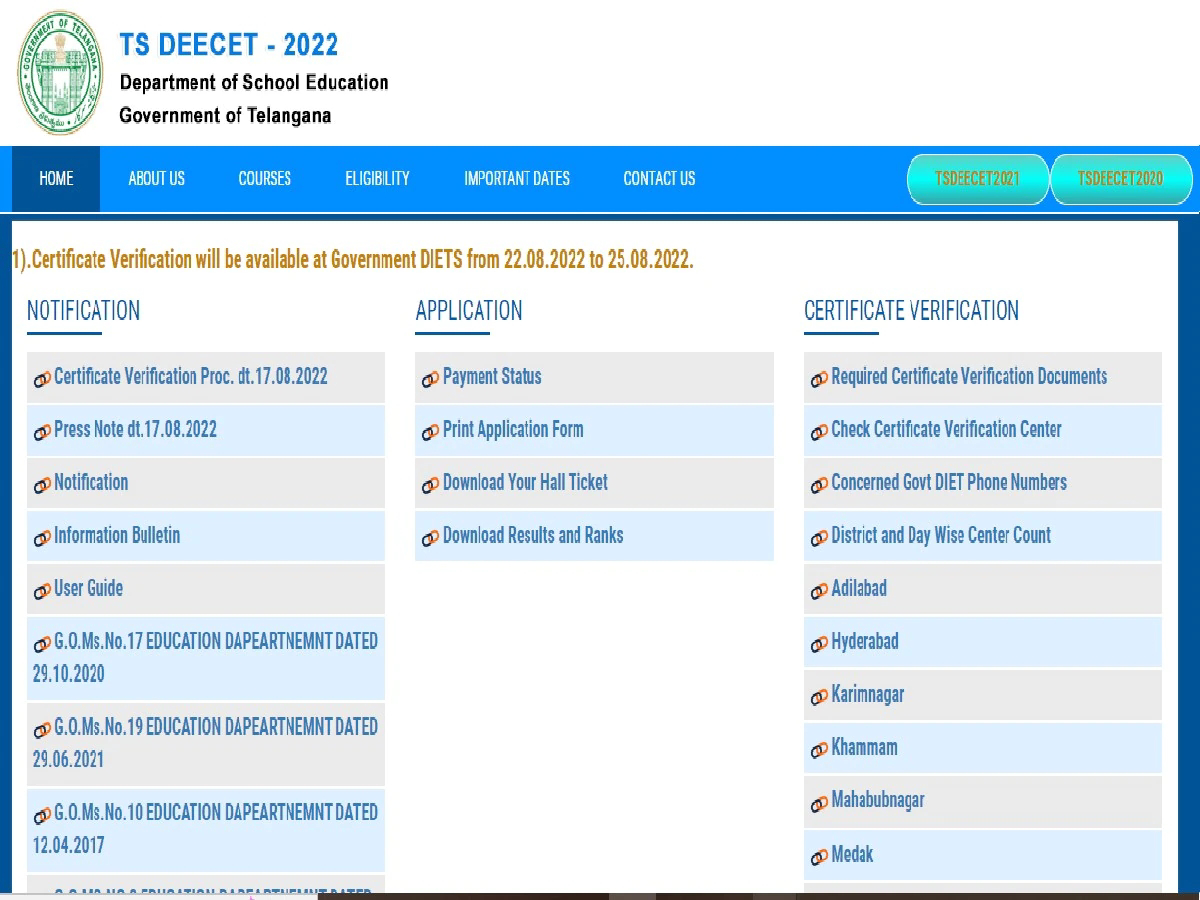Open the ELIGIBILITY menu item

pos(378,179)
